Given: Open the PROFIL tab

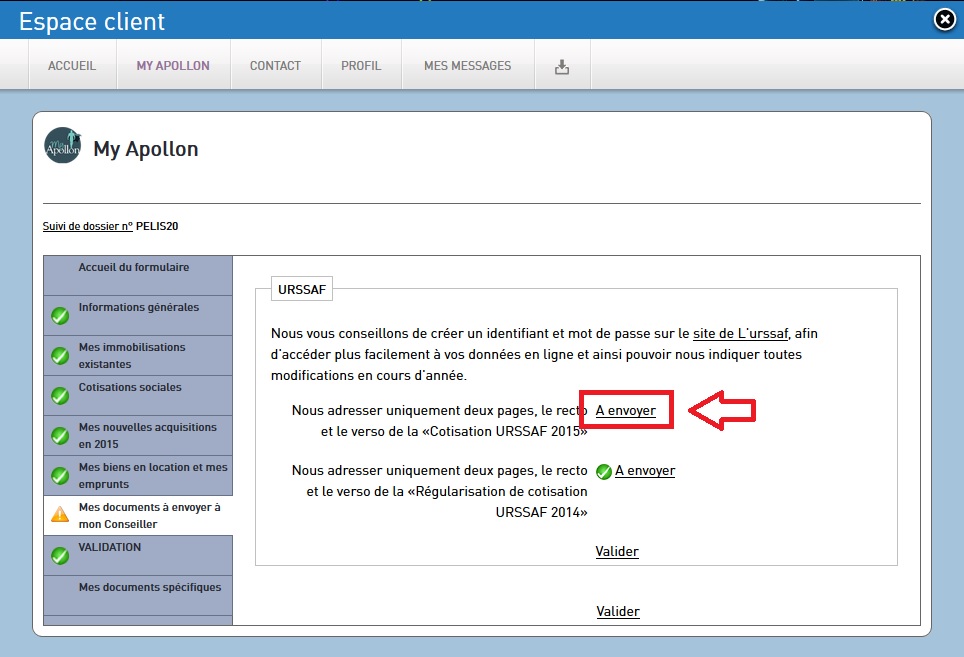Looking at the screenshot, I should [361, 66].
